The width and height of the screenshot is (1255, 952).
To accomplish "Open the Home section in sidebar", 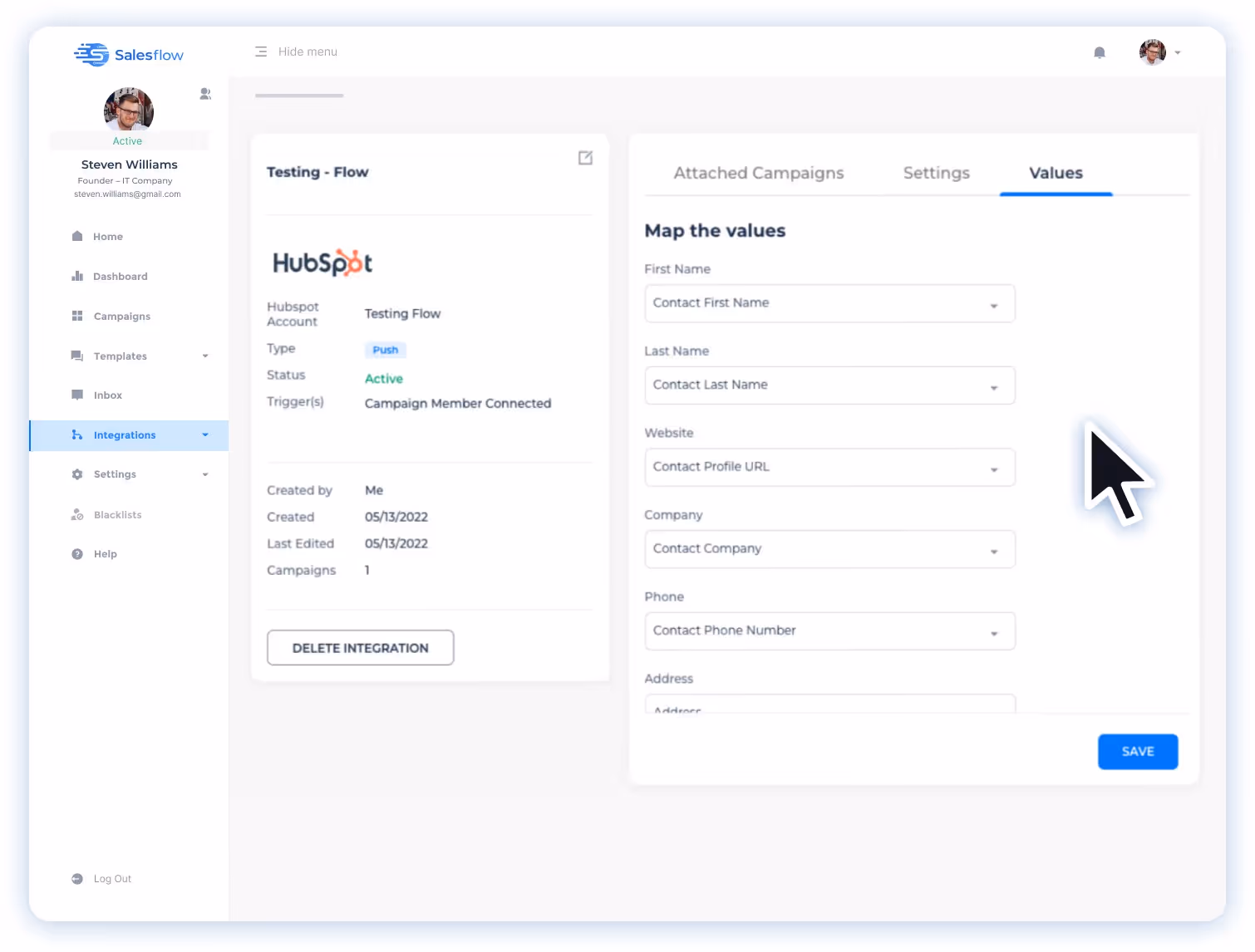I will tap(76, 236).
